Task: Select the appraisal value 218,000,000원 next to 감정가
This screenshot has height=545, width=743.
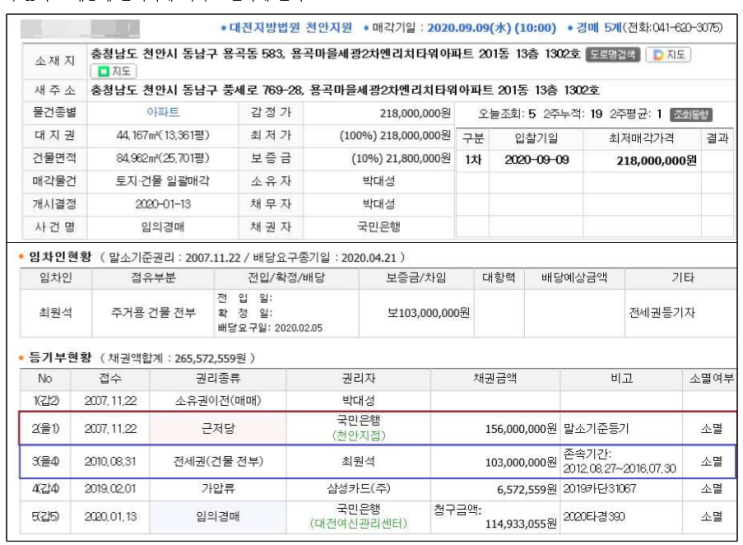Action: [415, 113]
